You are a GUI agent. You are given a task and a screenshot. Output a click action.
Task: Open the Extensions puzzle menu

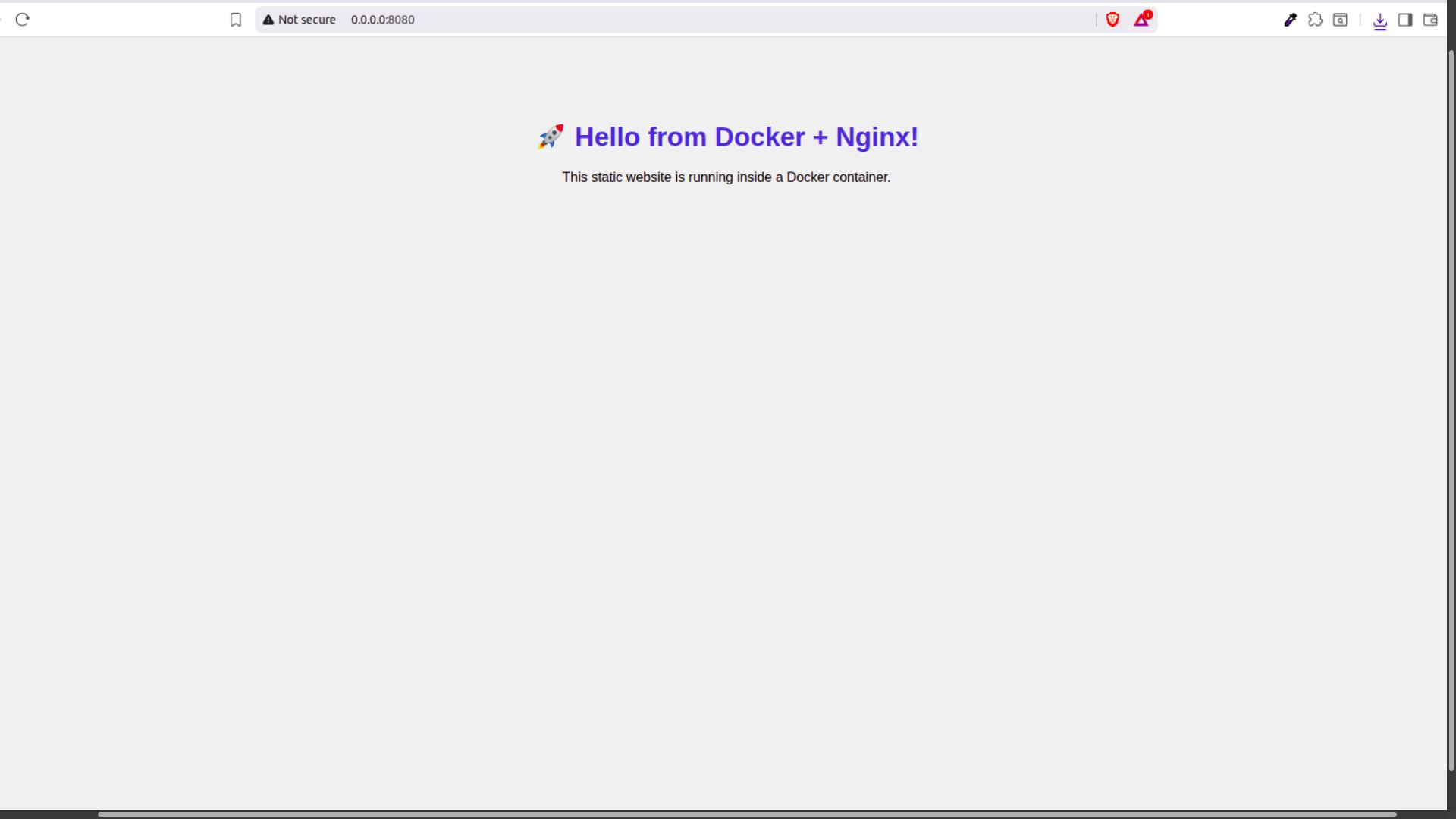pyautogui.click(x=1316, y=20)
